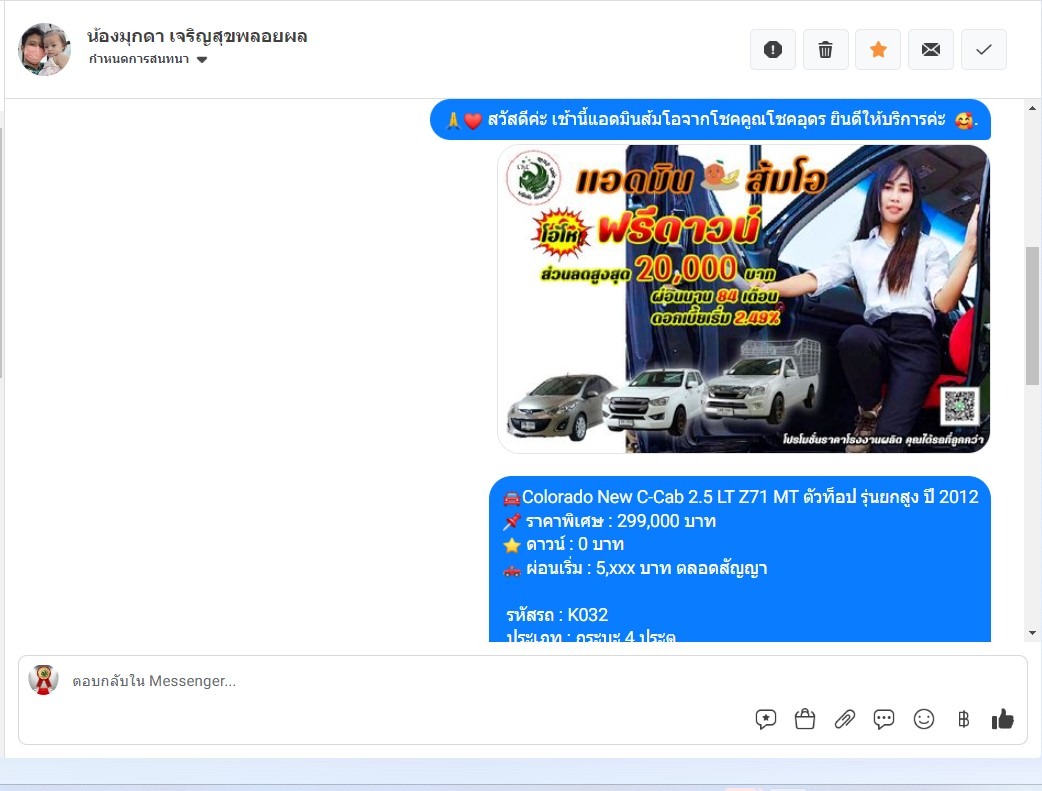
Task: Open the shop bag products icon
Action: [x=805, y=719]
